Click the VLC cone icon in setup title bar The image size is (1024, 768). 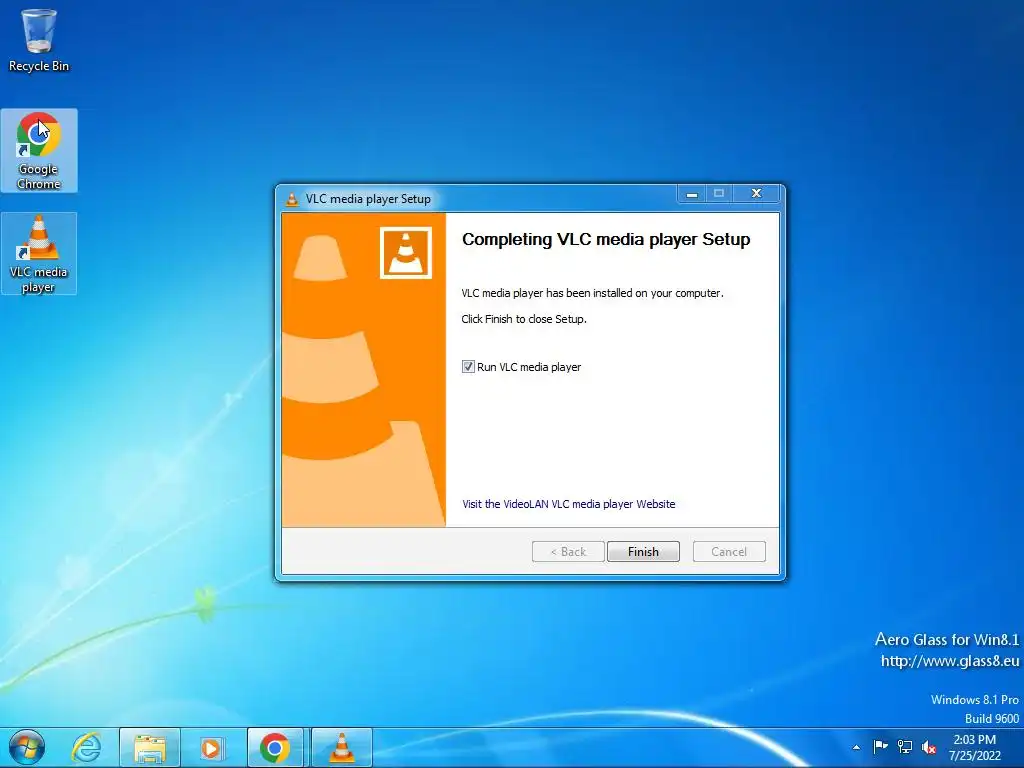click(x=291, y=199)
